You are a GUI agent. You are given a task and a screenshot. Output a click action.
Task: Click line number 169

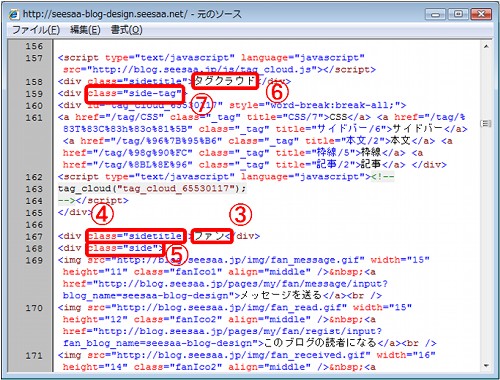point(34,260)
